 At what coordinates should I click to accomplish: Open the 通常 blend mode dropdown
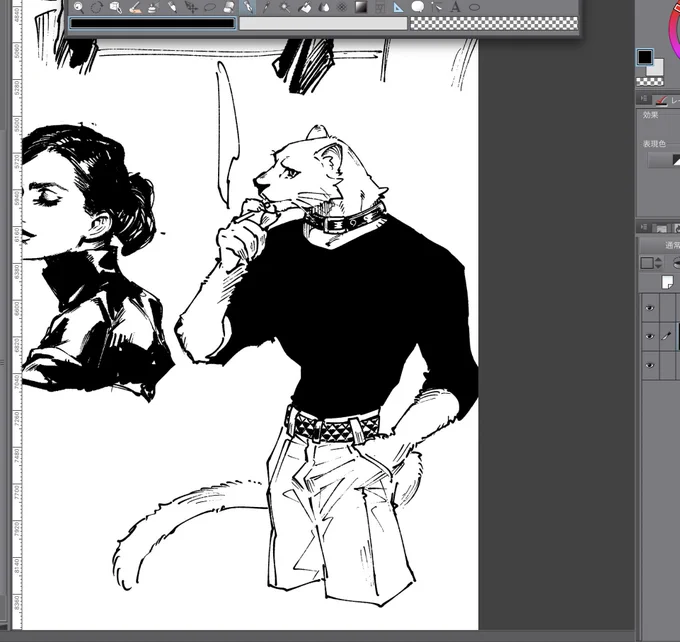click(661, 246)
